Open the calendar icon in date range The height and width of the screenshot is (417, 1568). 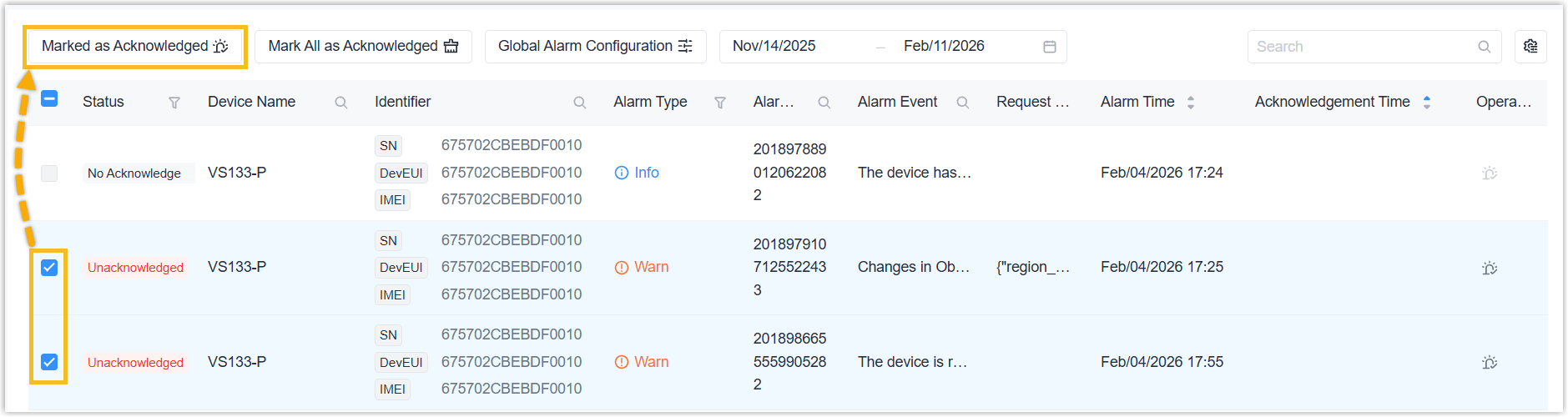pos(1049,47)
